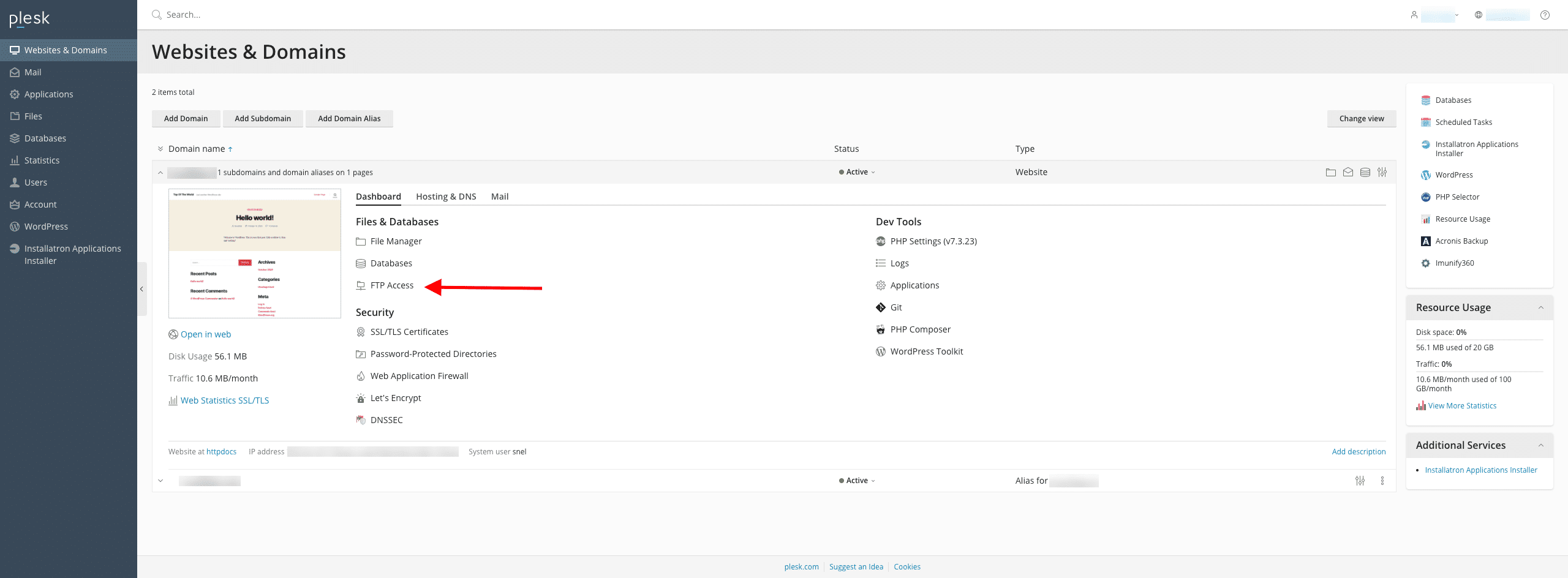The width and height of the screenshot is (1568, 578).
Task: Open SSL/TLS Certificates
Action: (x=402, y=332)
